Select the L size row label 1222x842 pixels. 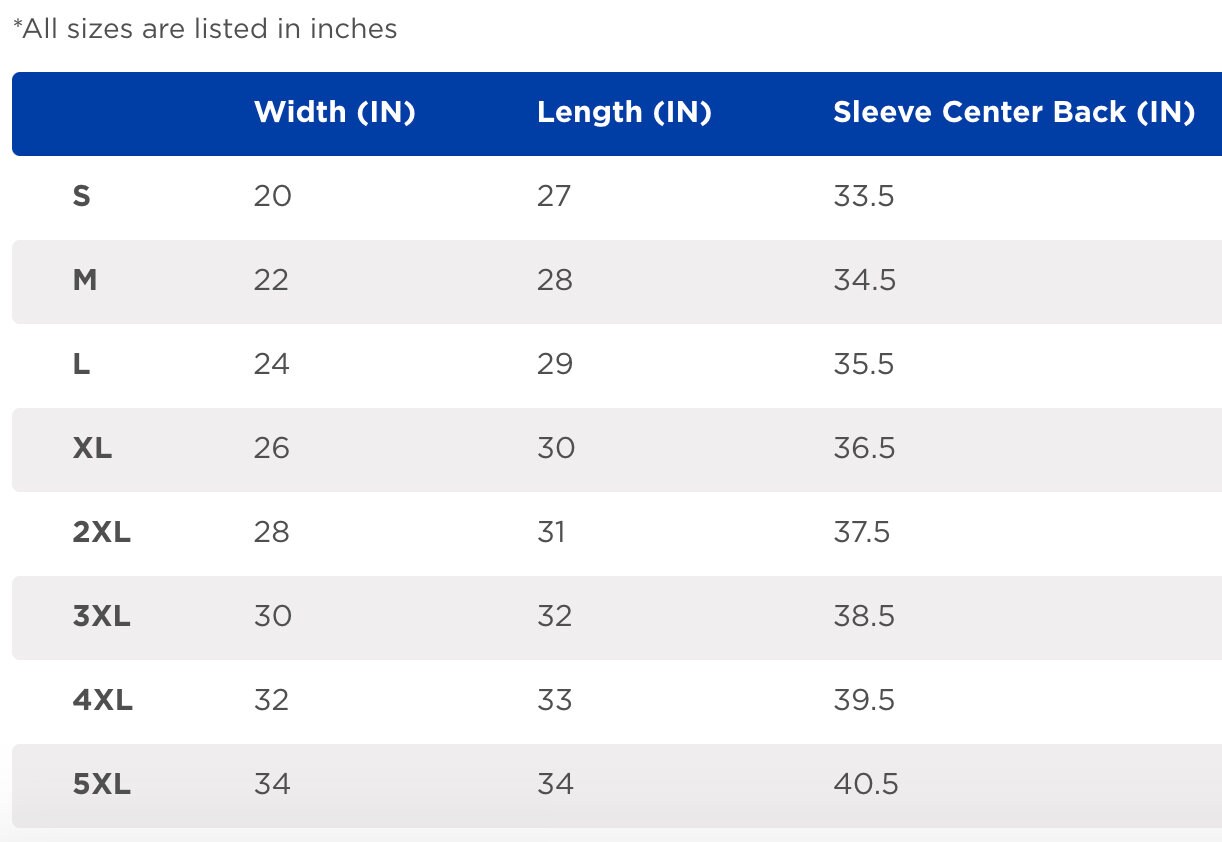click(x=82, y=364)
